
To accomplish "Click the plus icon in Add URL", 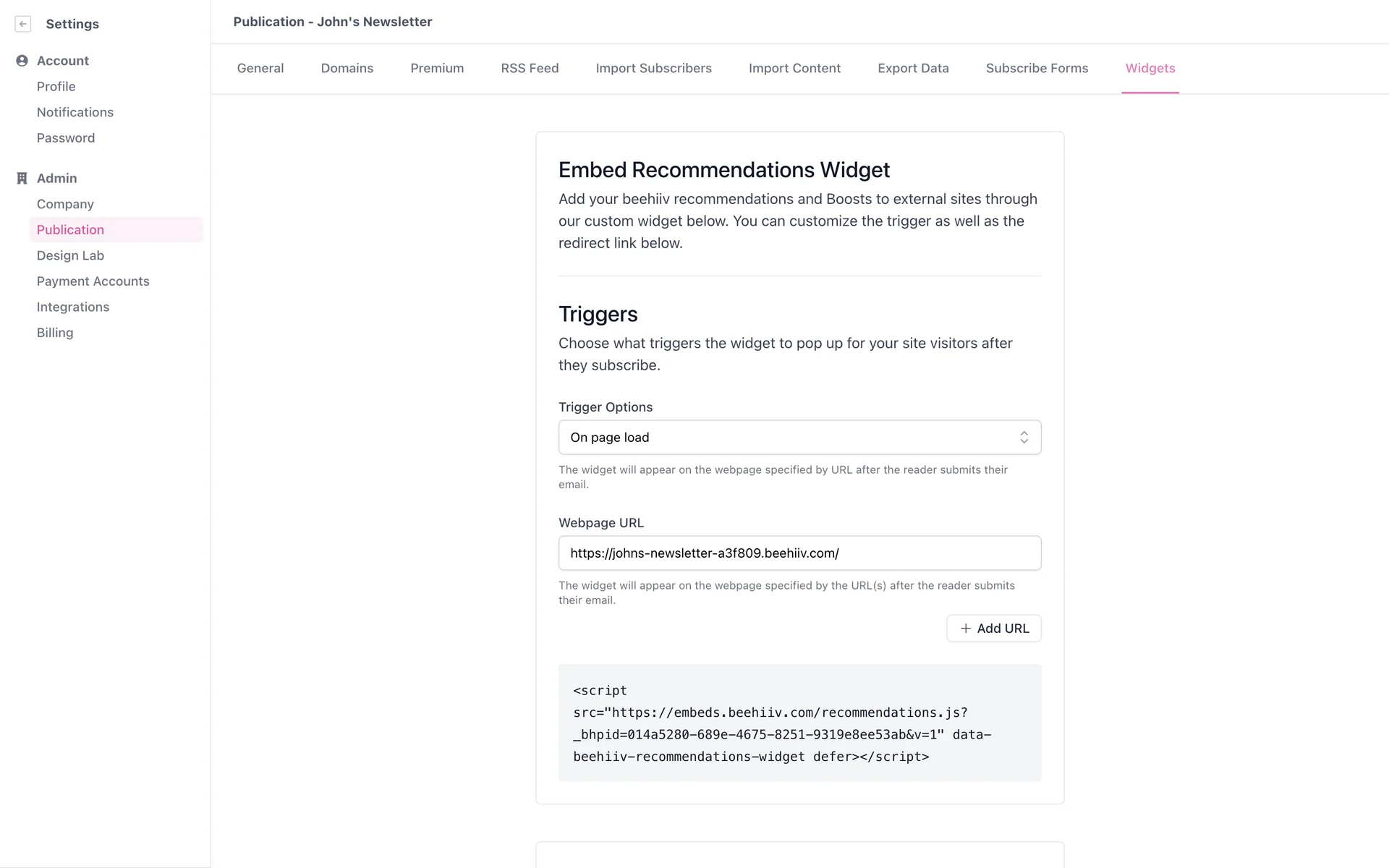I will [965, 629].
